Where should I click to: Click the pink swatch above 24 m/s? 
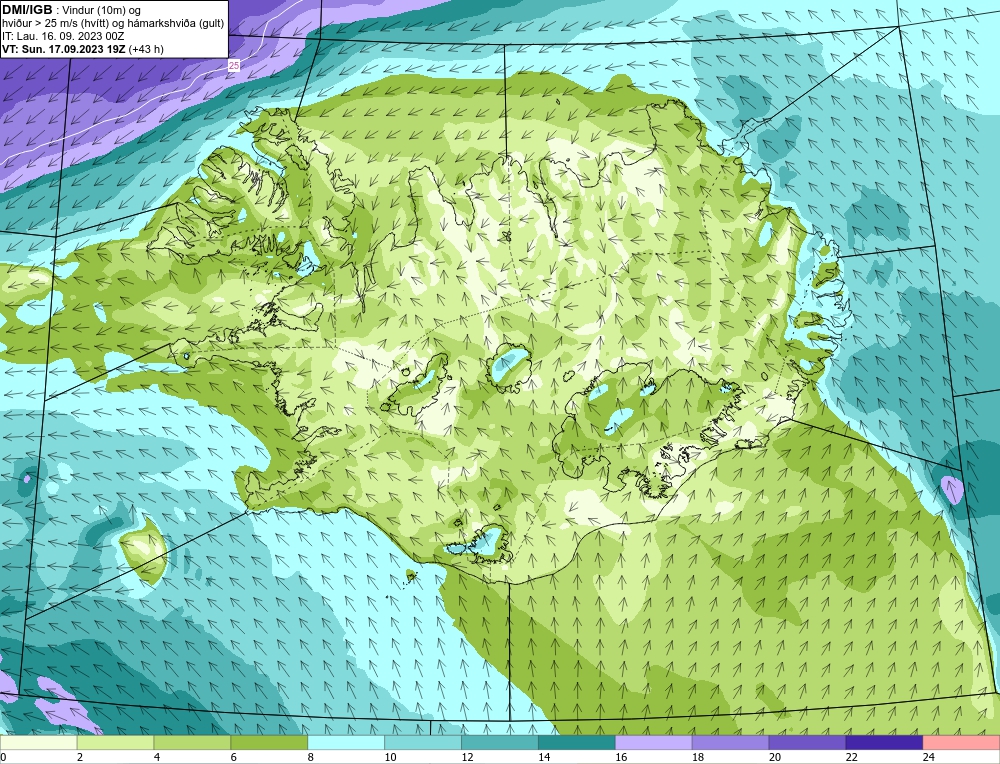961,742
